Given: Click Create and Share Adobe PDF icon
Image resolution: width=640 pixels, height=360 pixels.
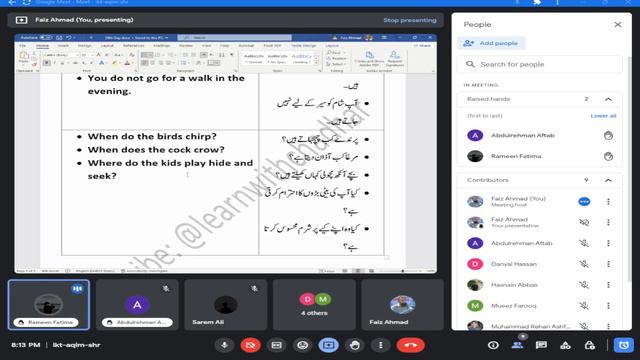Looking at the screenshot, I should click(369, 58).
